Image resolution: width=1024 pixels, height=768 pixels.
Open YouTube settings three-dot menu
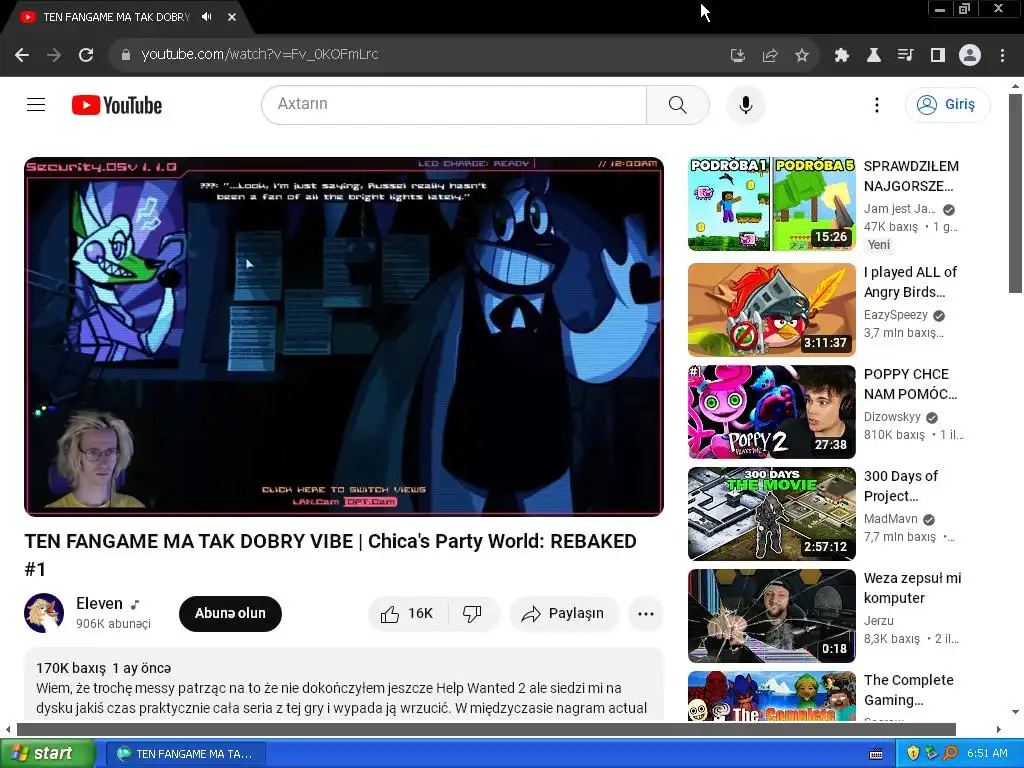pyautogui.click(x=876, y=105)
